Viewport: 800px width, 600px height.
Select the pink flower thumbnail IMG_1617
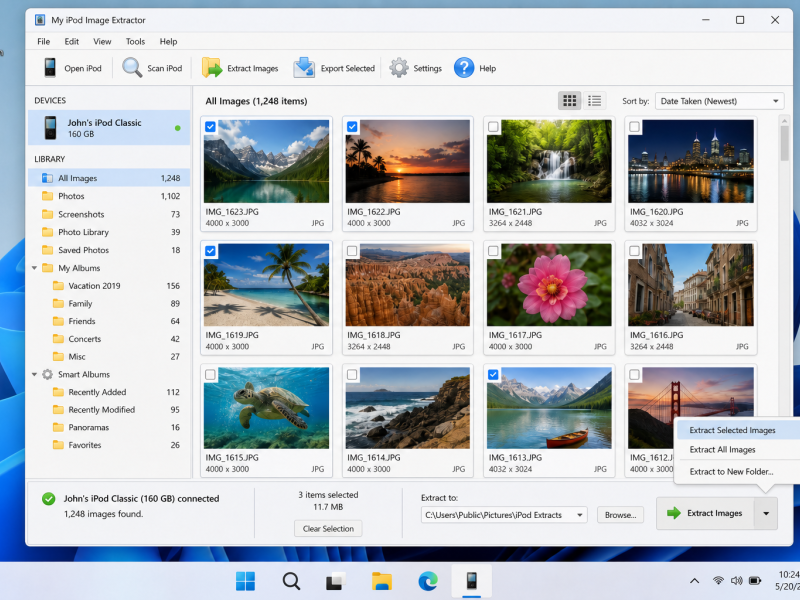coord(549,285)
